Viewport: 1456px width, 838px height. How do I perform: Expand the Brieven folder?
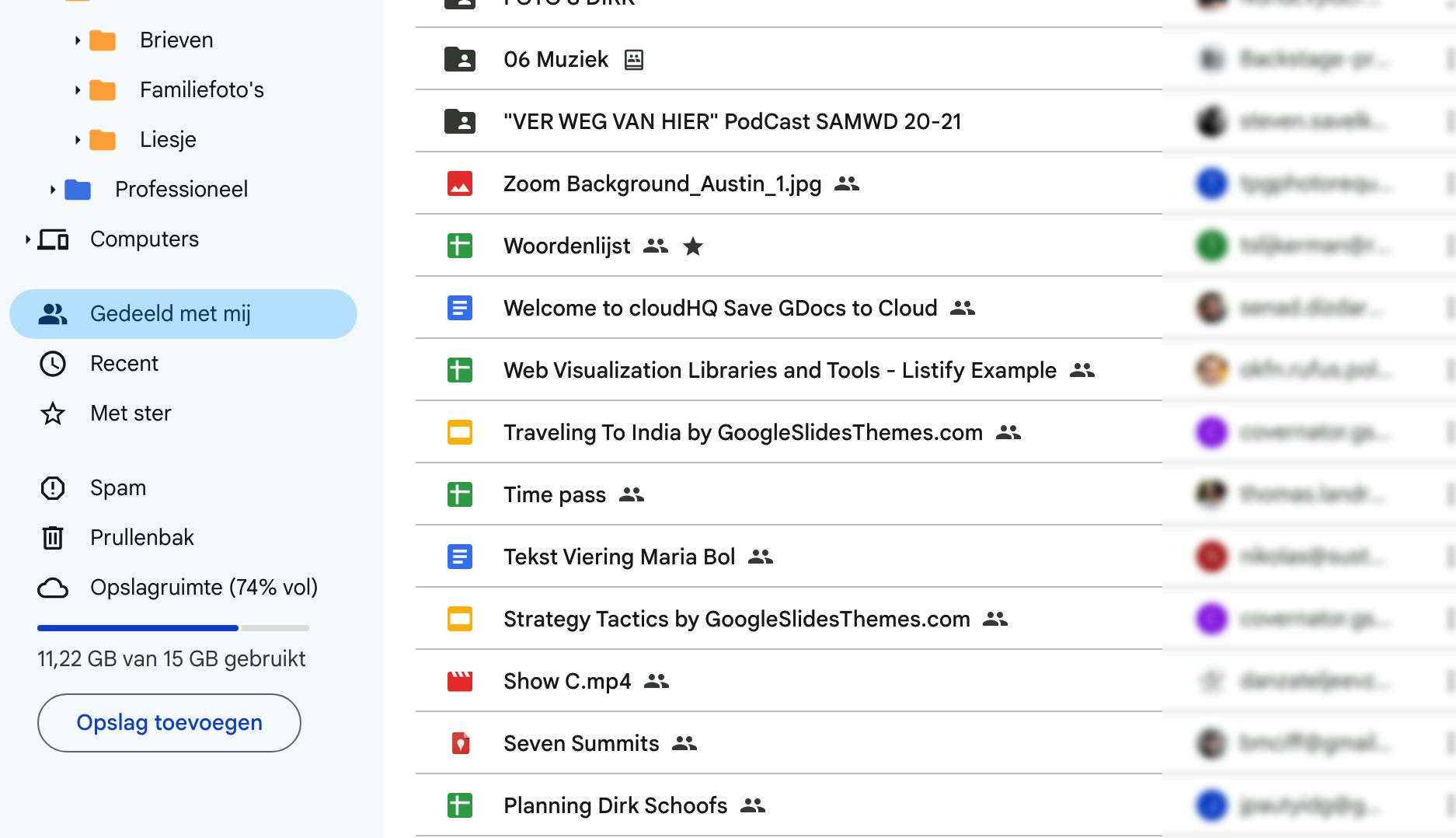[77, 40]
